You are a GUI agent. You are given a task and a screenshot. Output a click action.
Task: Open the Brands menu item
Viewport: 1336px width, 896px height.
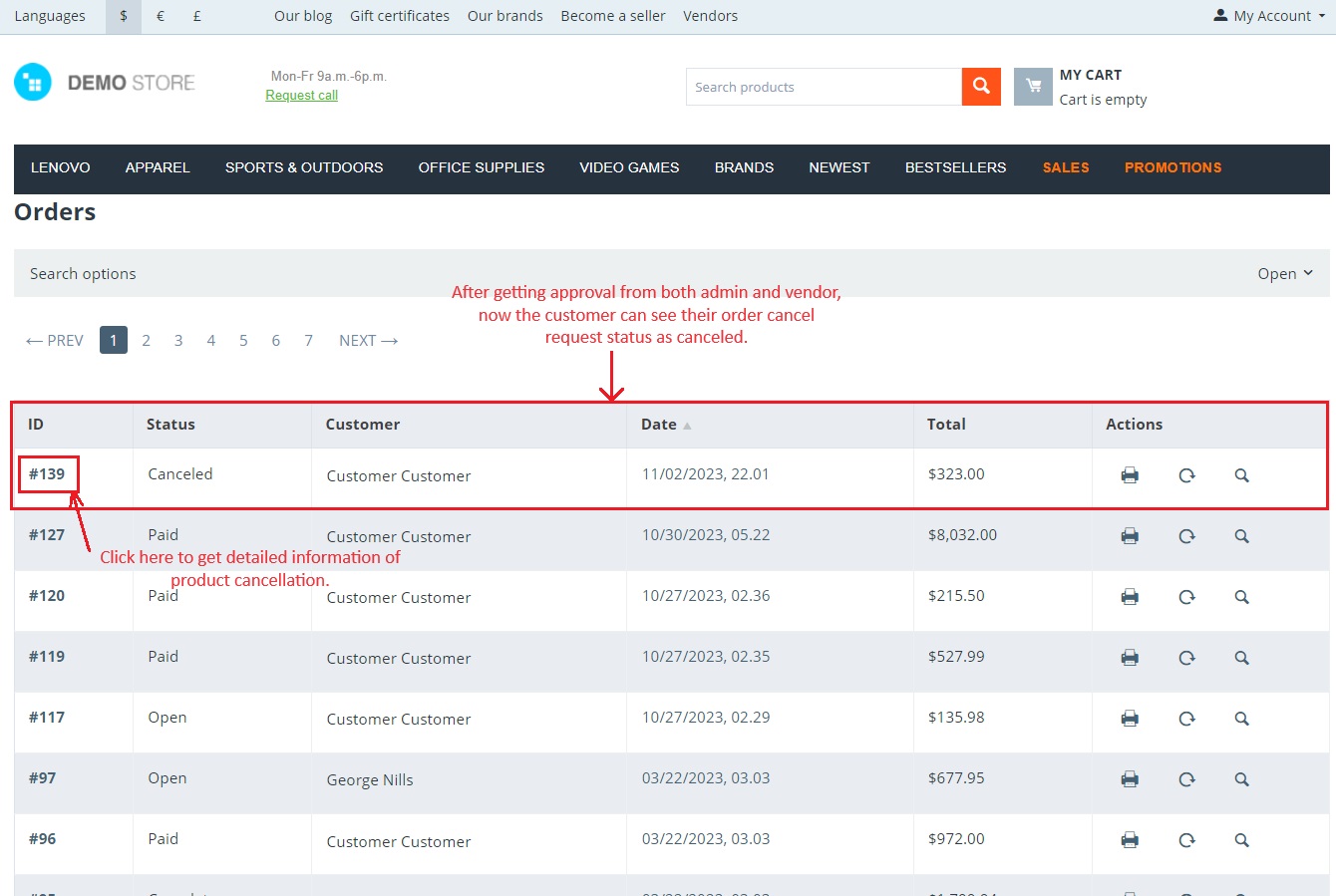tap(744, 167)
